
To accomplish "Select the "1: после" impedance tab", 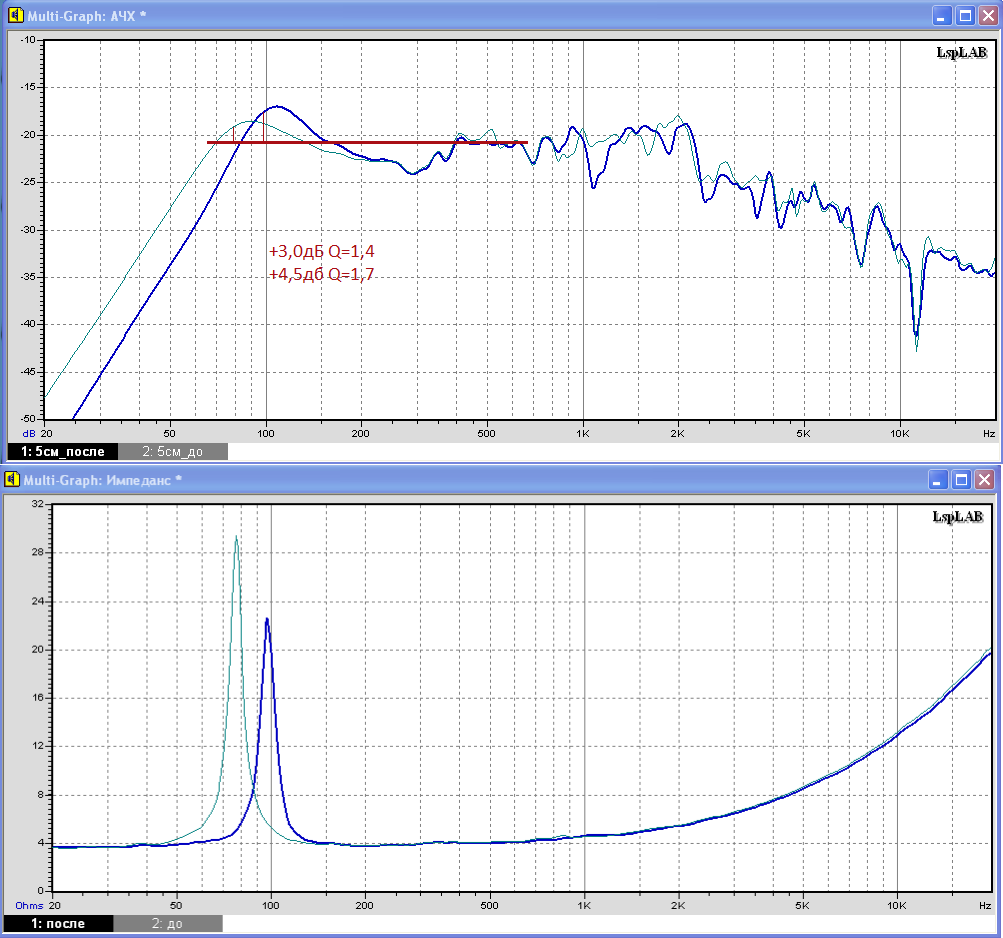I will [x=58, y=923].
